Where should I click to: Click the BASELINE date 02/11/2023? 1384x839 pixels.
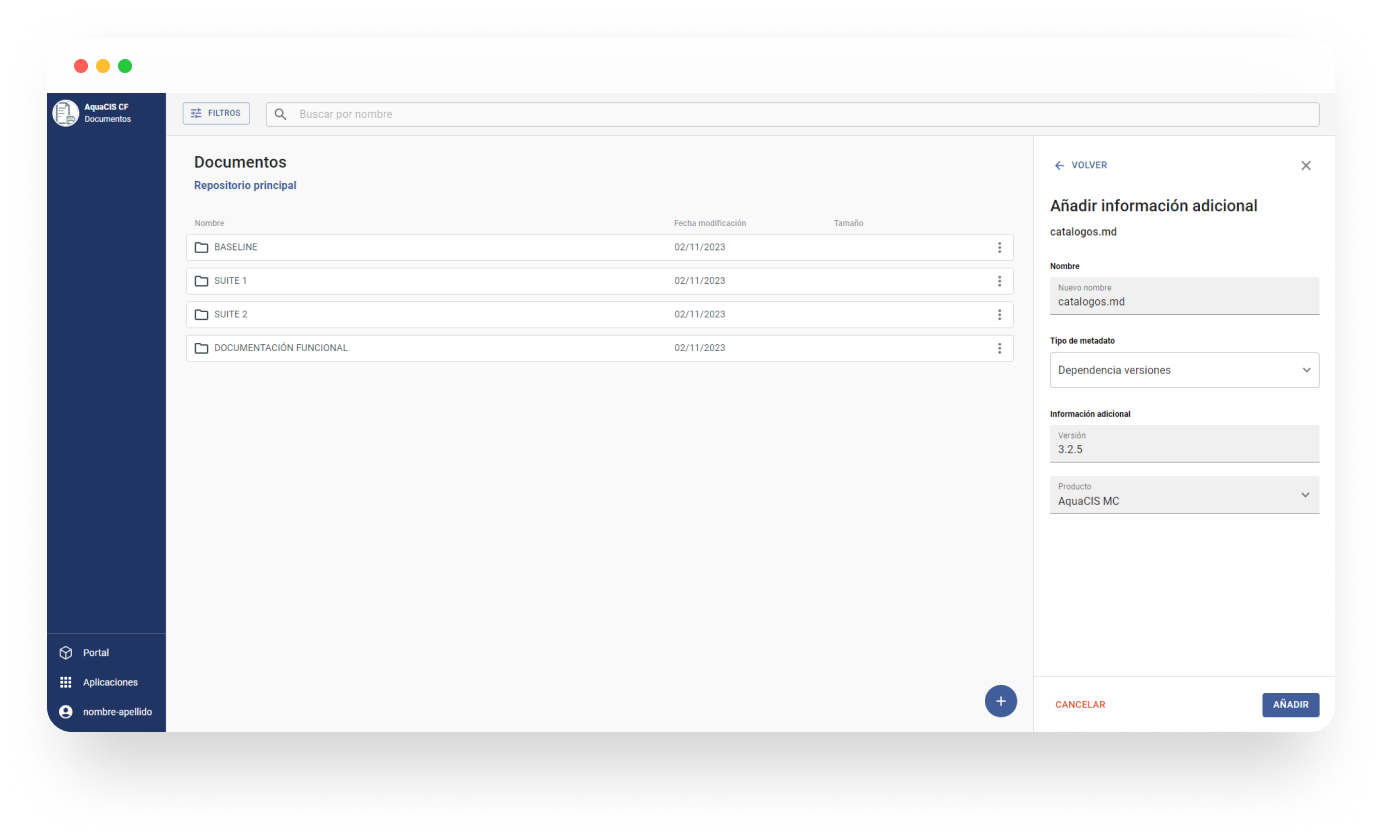[x=700, y=247]
